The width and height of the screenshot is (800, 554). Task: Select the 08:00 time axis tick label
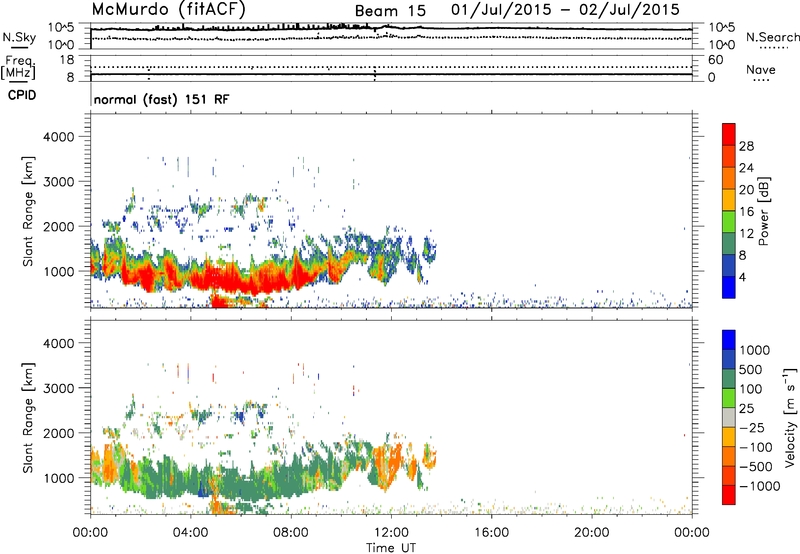[291, 533]
